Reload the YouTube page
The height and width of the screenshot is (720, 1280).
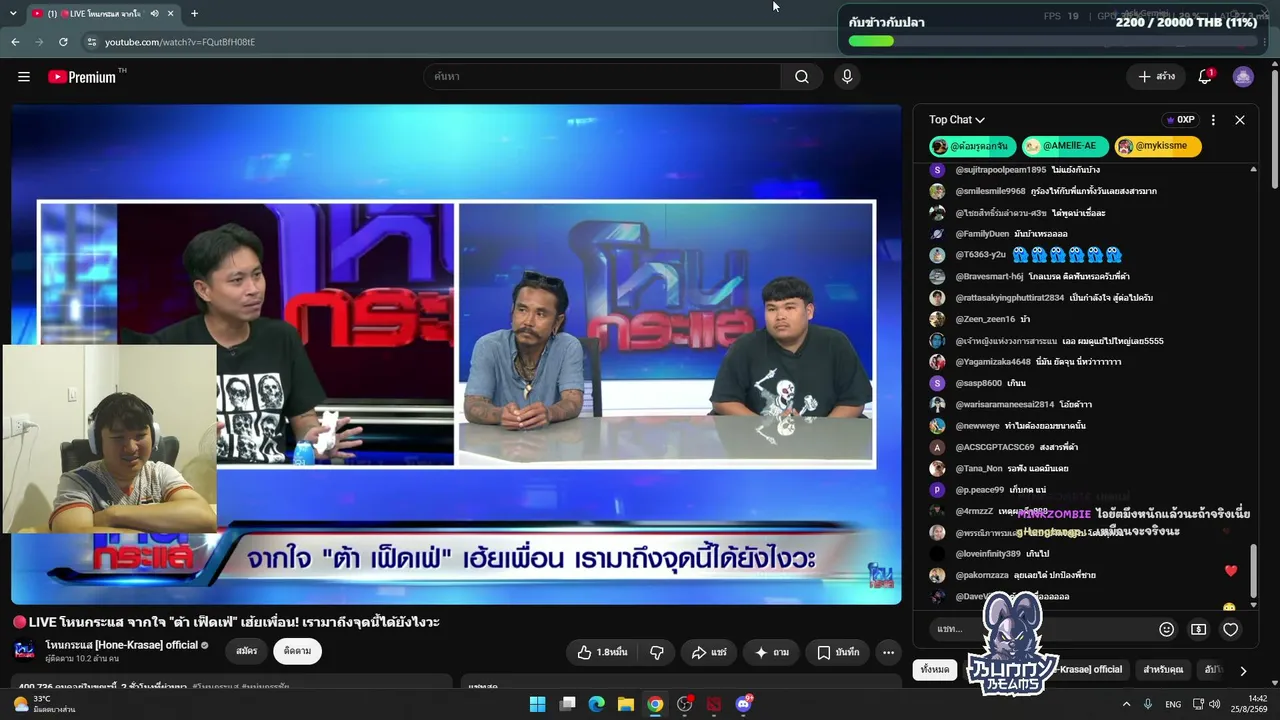pos(63,42)
